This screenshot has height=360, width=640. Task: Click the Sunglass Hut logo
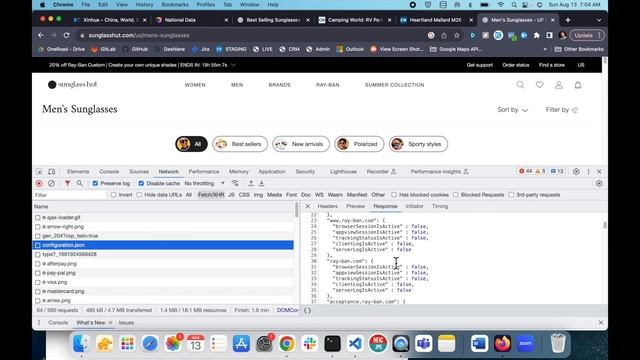click(73, 84)
